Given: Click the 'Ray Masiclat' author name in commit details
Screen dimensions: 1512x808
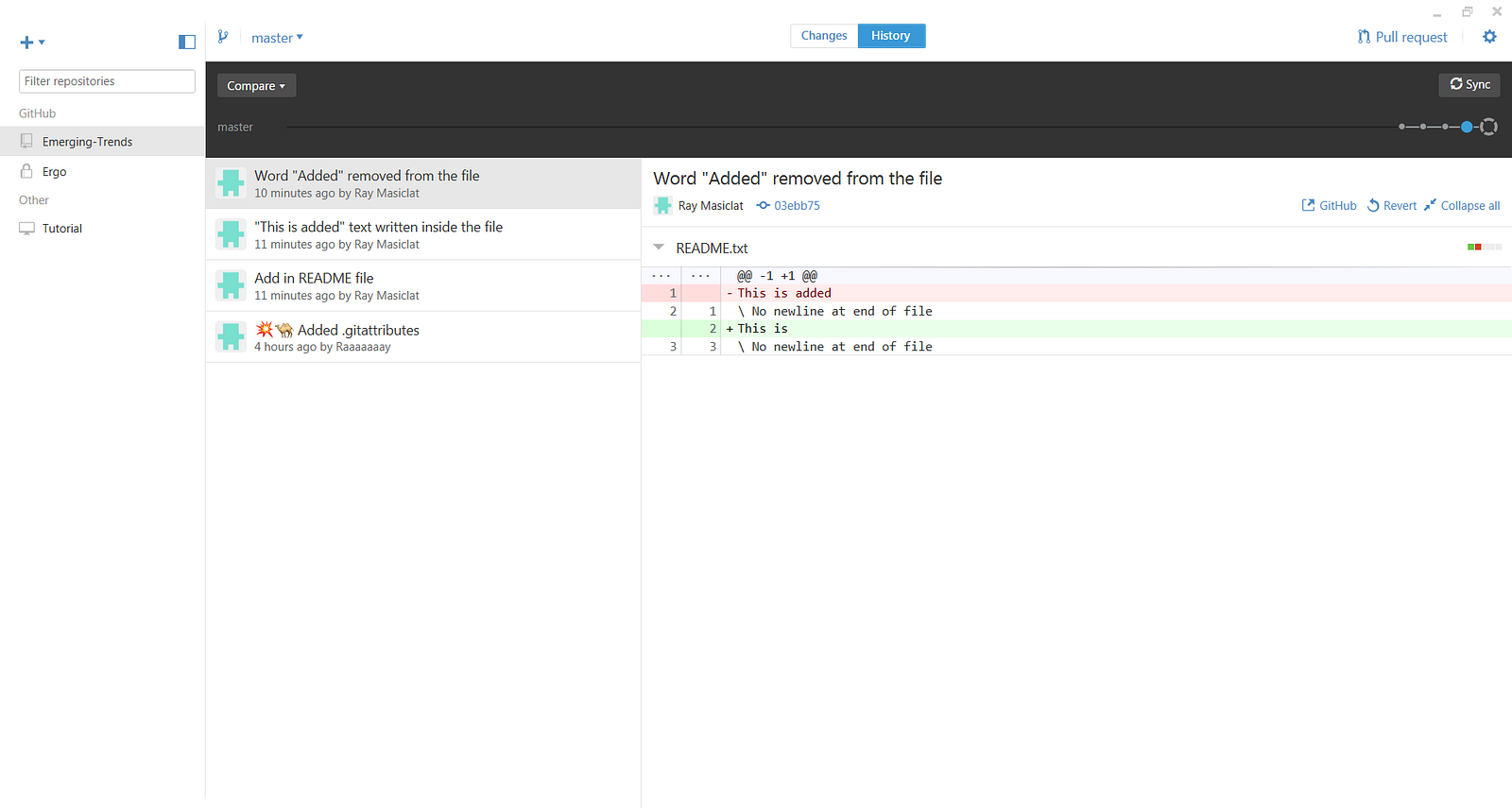Looking at the screenshot, I should 711,206.
